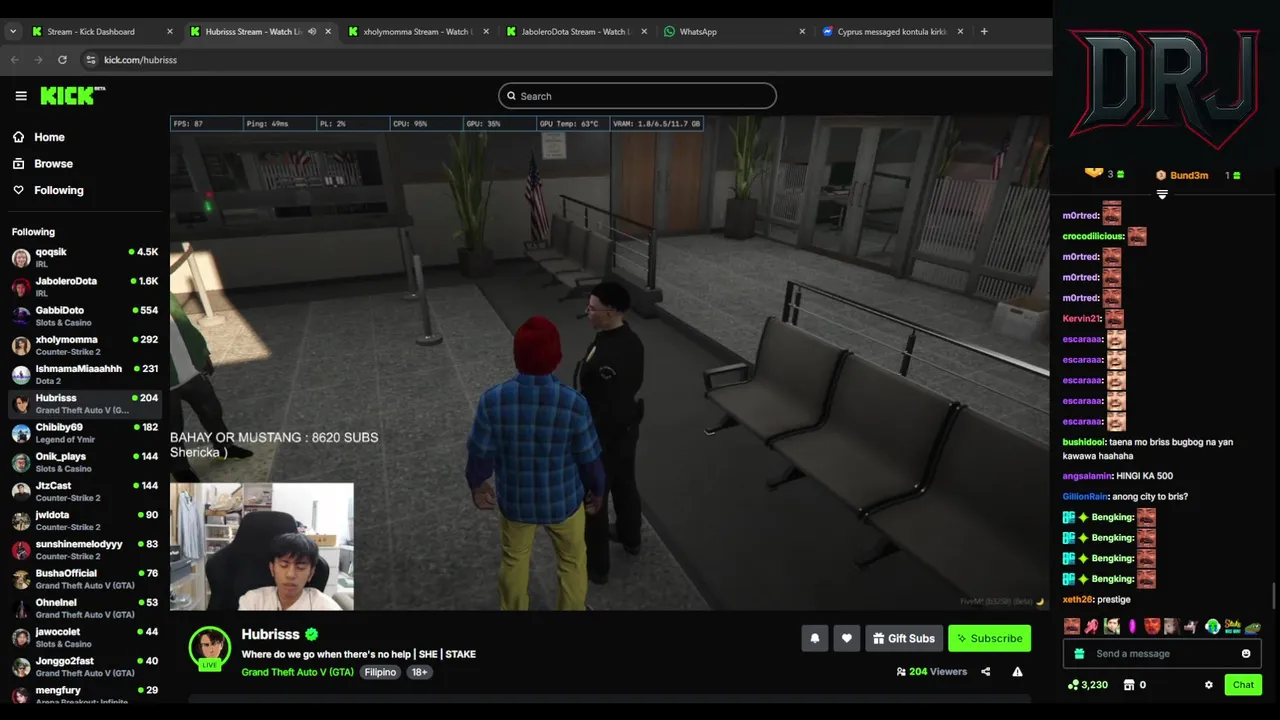Open IshmamaMiaaahhh channel in Following list
The image size is (1280, 720).
[x=84, y=375]
